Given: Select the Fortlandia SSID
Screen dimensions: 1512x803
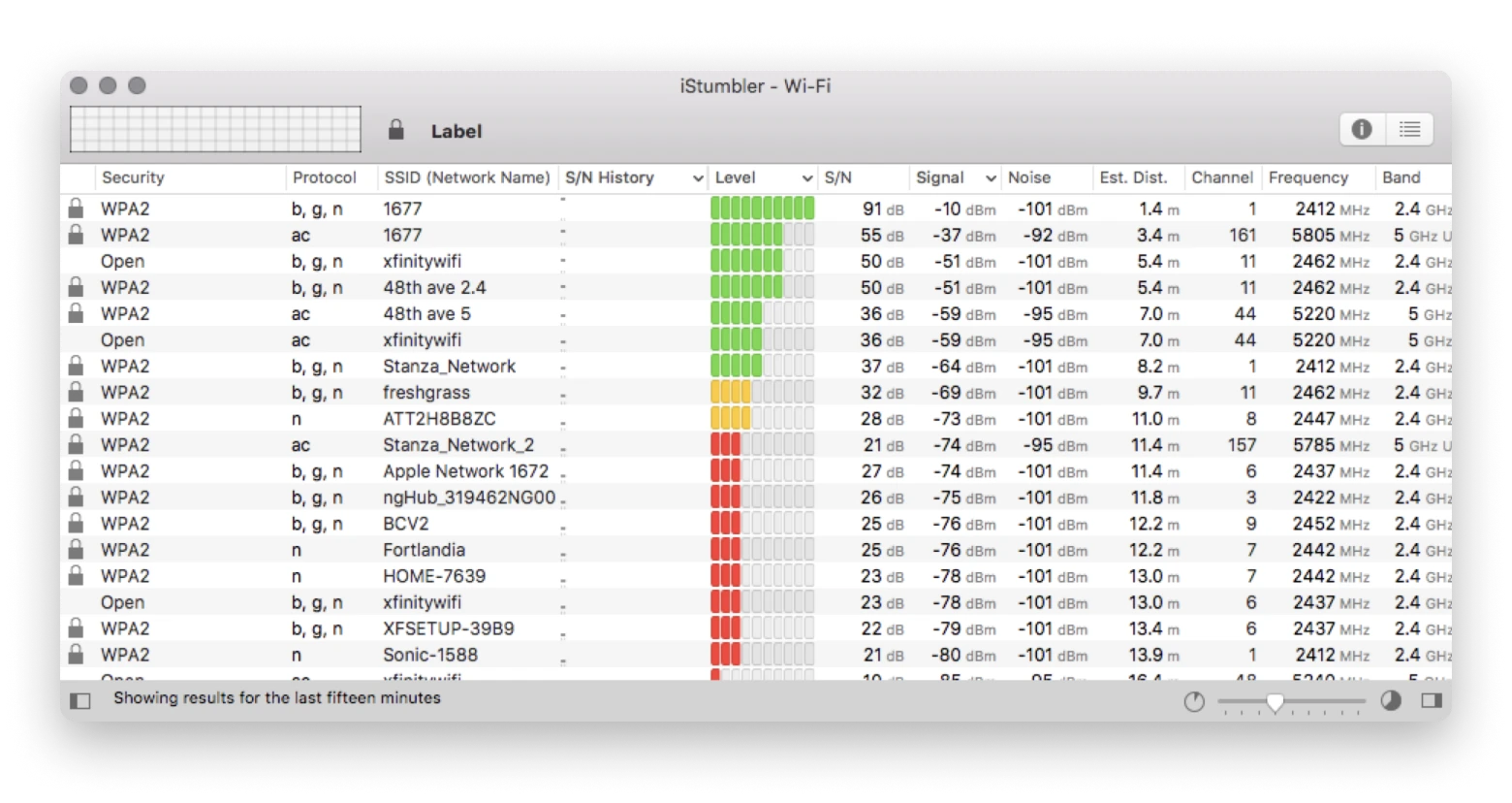Looking at the screenshot, I should tap(424, 549).
